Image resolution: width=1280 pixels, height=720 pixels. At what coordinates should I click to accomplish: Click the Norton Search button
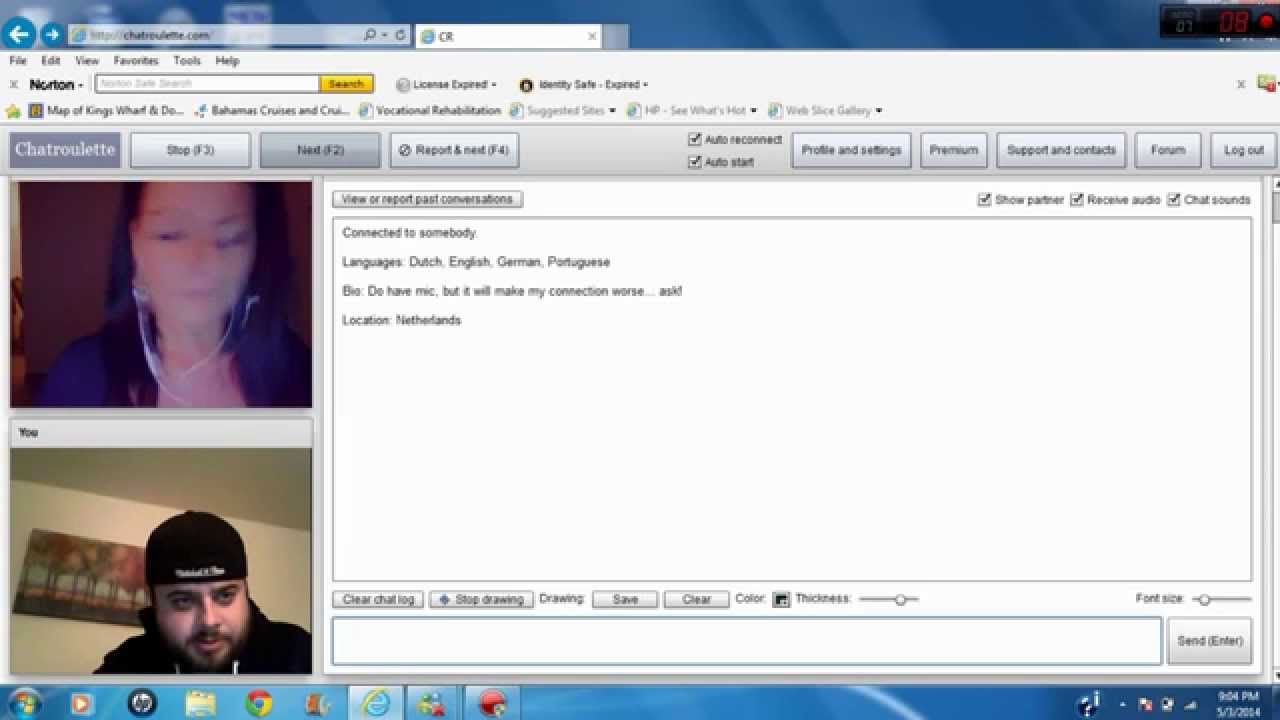point(346,84)
